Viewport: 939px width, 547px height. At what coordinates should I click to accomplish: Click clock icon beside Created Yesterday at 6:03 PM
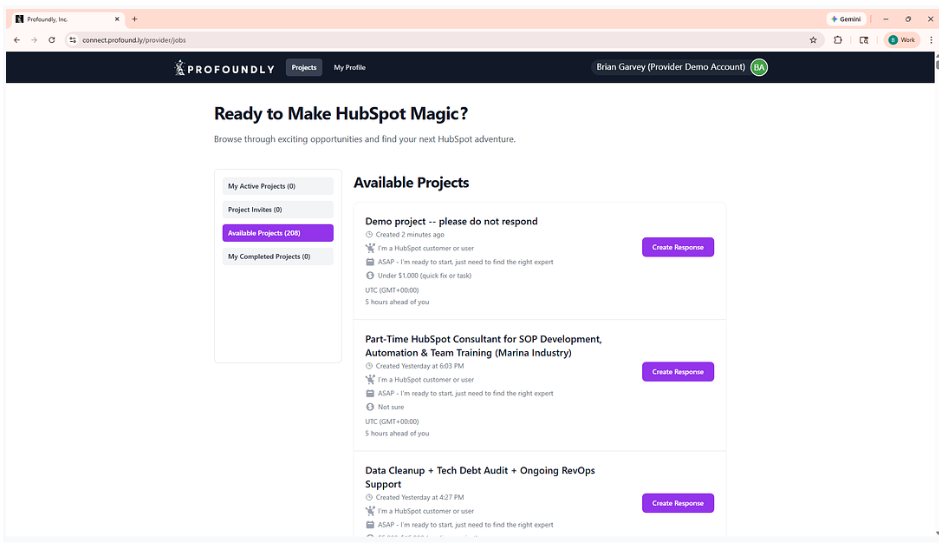pyautogui.click(x=369, y=366)
